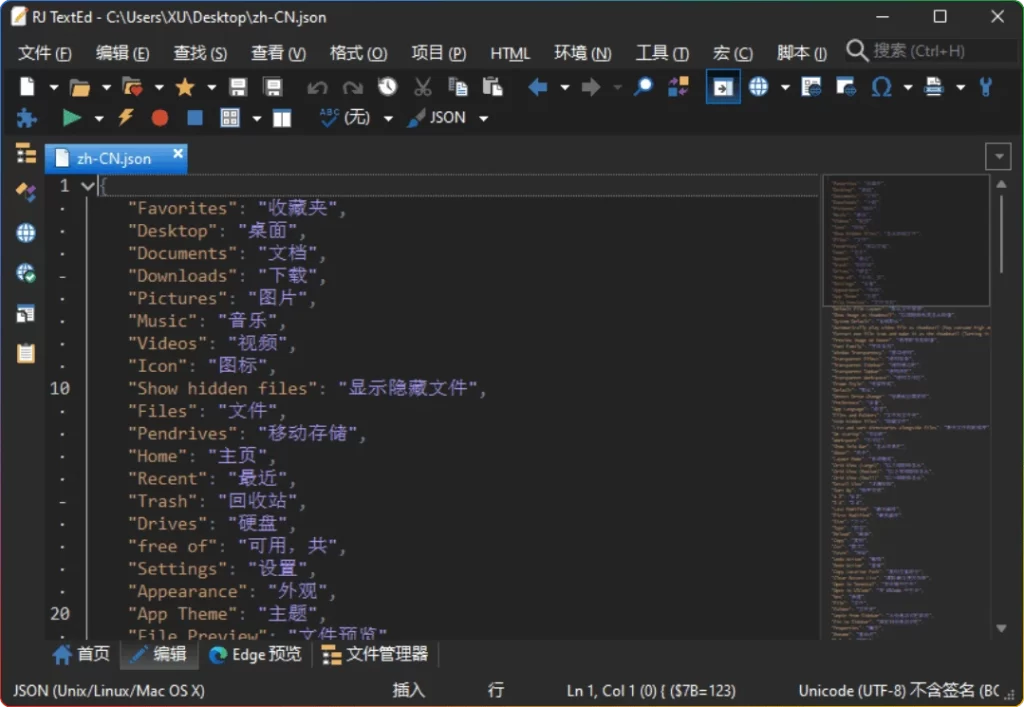Start recording a macro

[160, 117]
